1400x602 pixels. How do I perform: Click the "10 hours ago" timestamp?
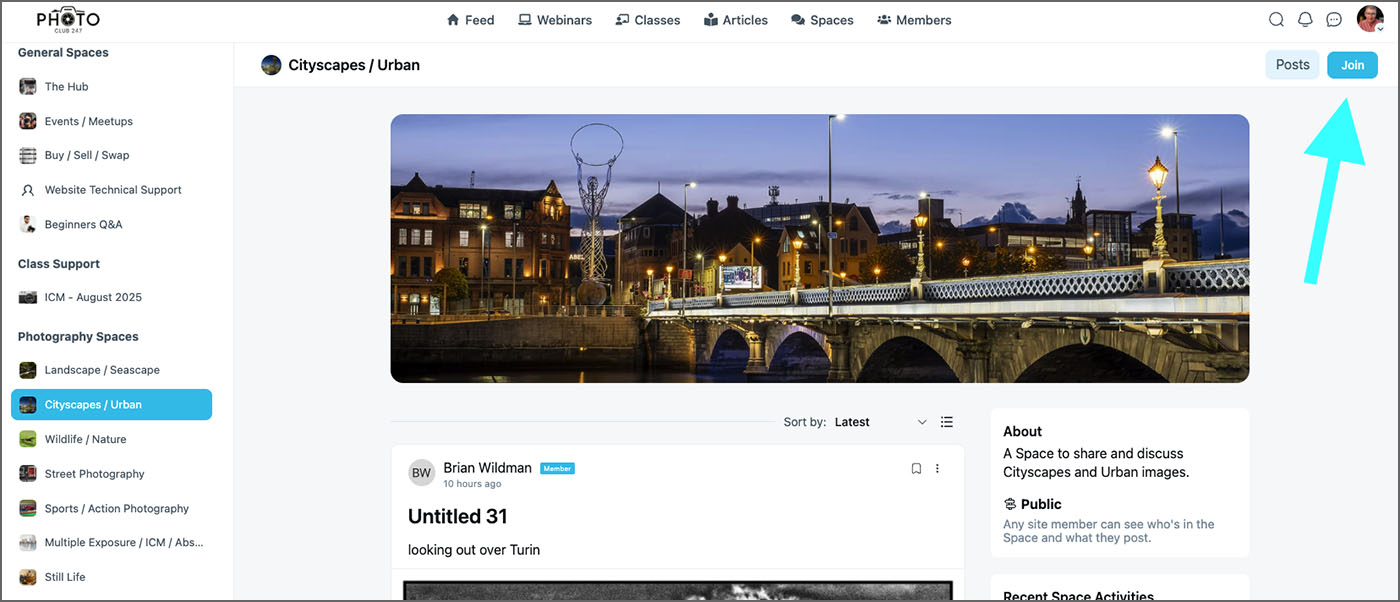coord(472,484)
